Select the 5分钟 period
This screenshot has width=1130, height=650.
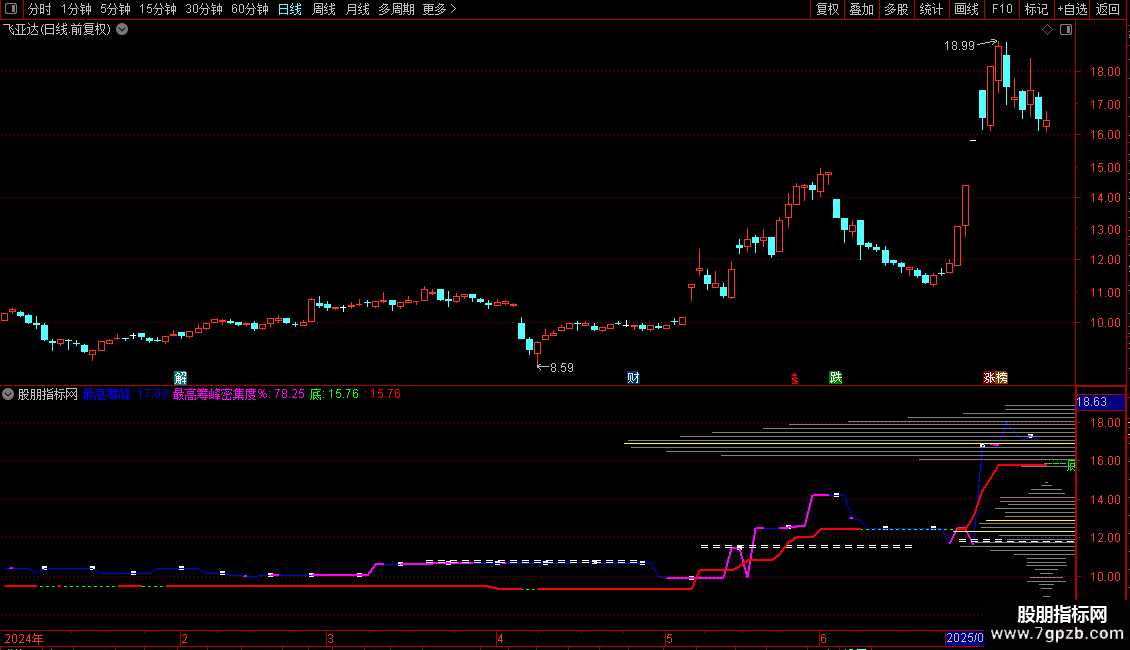[115, 9]
